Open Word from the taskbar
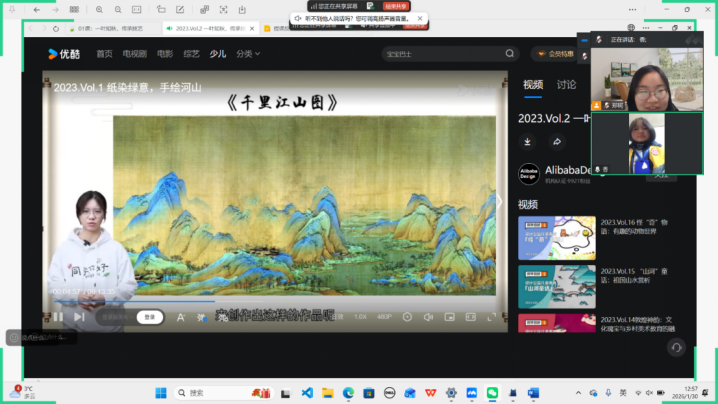Viewport: 718px width, 404px height. click(533, 393)
